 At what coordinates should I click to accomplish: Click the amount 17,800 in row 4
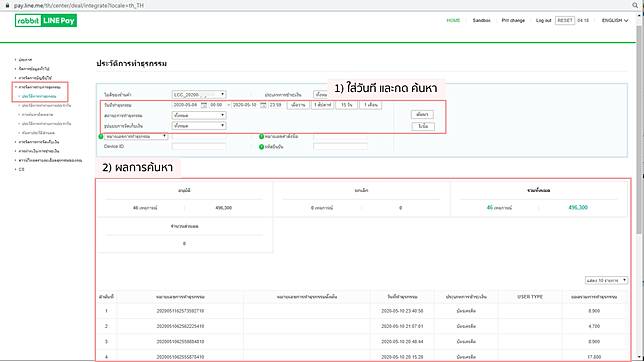(594, 357)
